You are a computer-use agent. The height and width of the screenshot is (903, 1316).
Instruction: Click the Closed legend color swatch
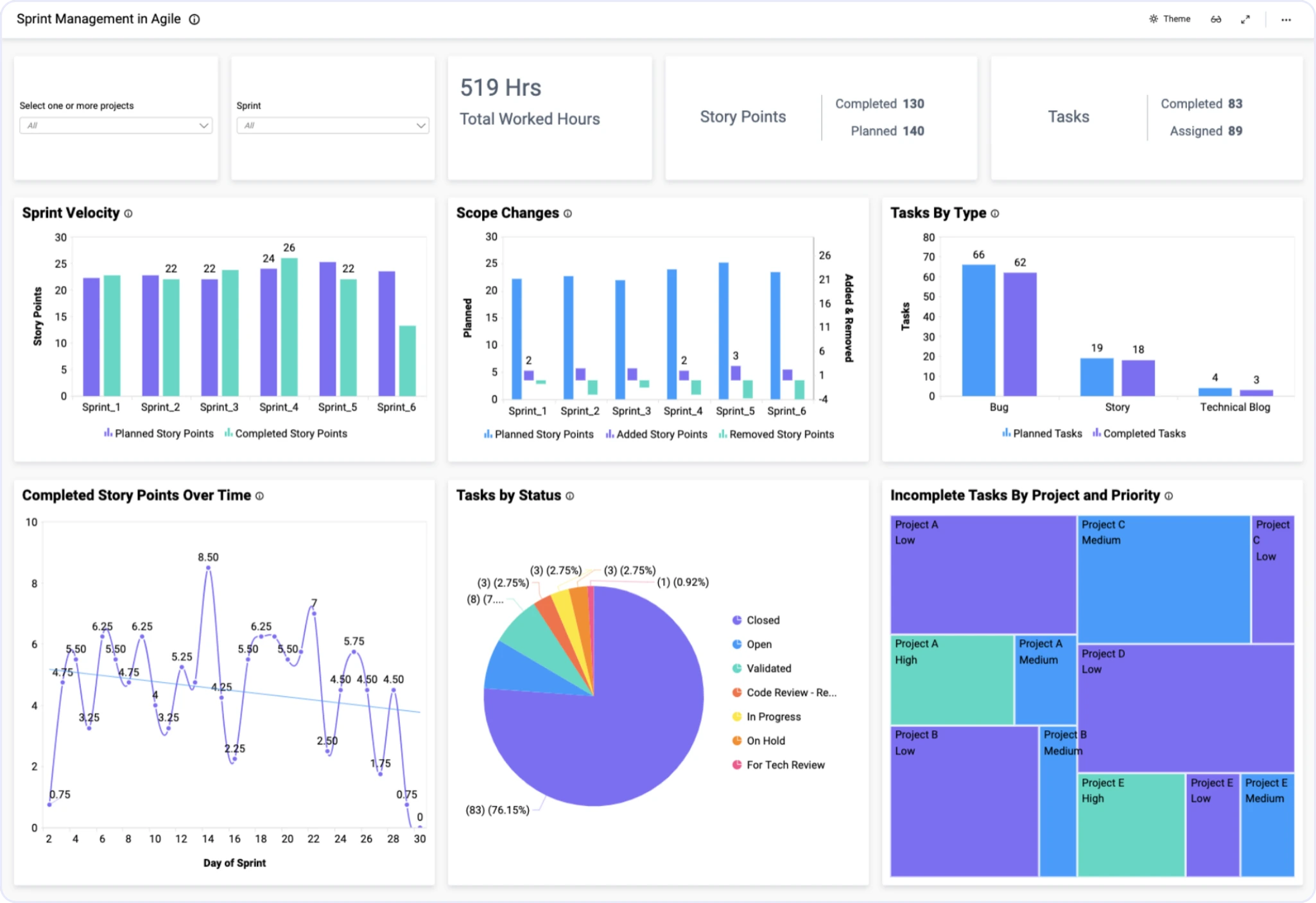[x=737, y=620]
